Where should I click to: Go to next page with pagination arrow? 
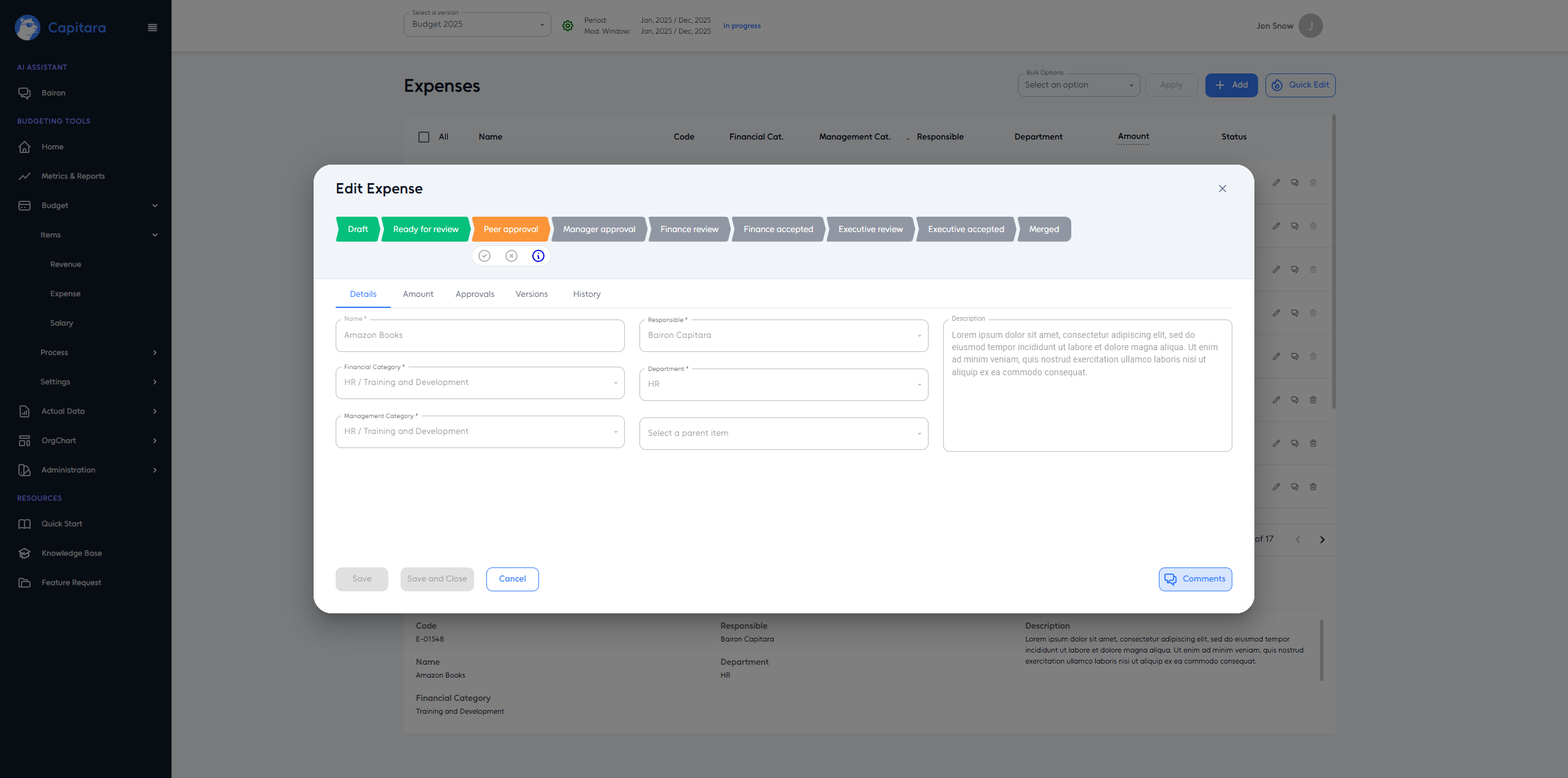(x=1322, y=539)
